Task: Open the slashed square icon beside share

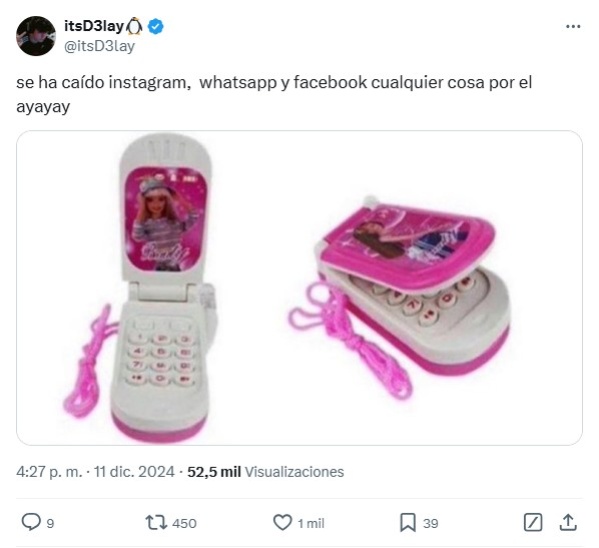Action: pyautogui.click(x=533, y=522)
